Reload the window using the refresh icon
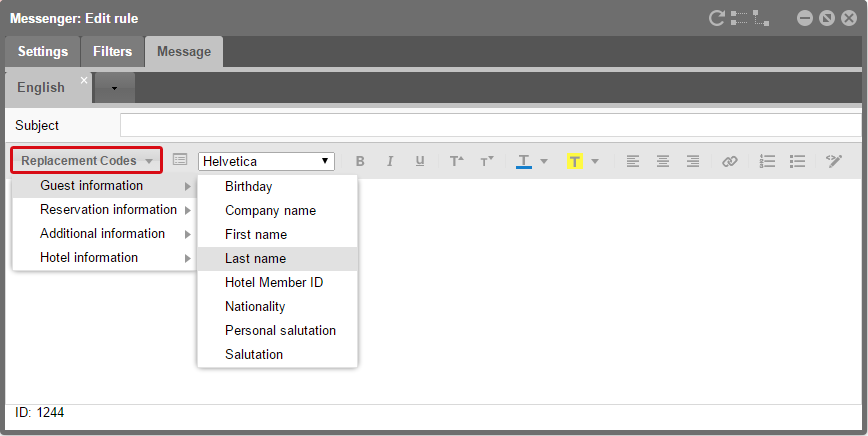Screen dimensions: 868x436 click(716, 18)
